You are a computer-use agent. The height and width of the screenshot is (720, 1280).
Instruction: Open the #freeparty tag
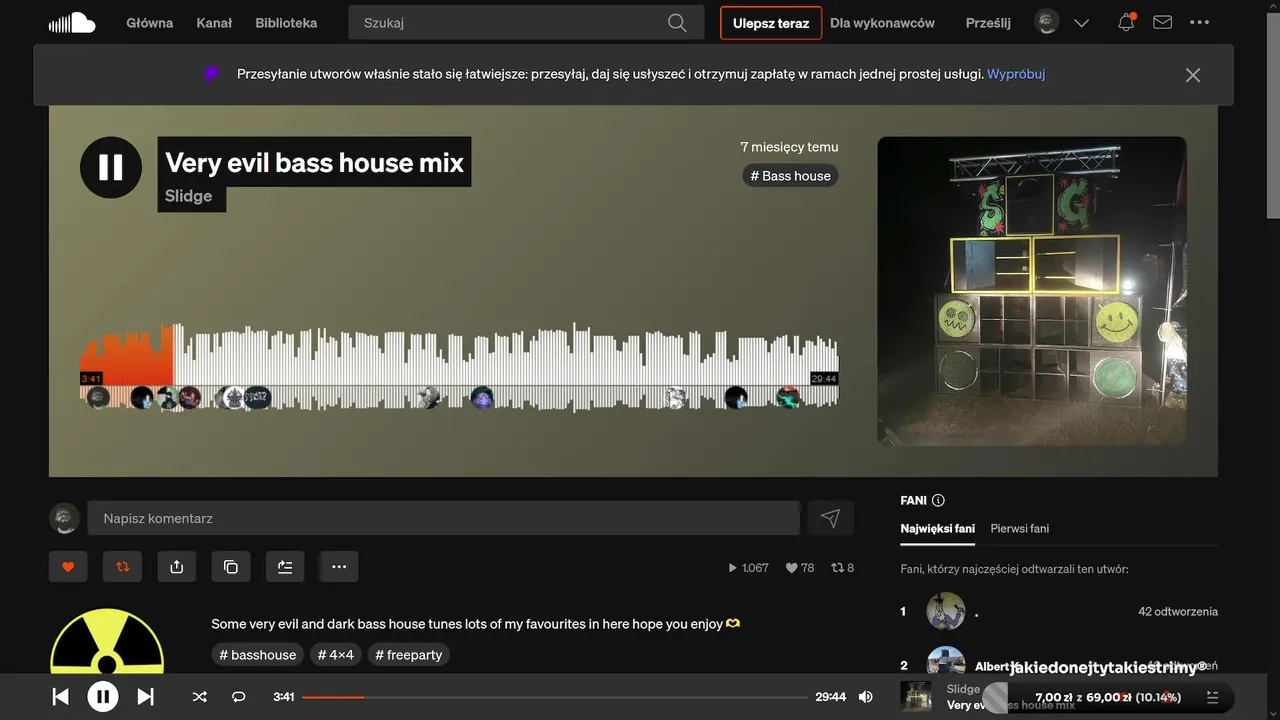tap(408, 655)
